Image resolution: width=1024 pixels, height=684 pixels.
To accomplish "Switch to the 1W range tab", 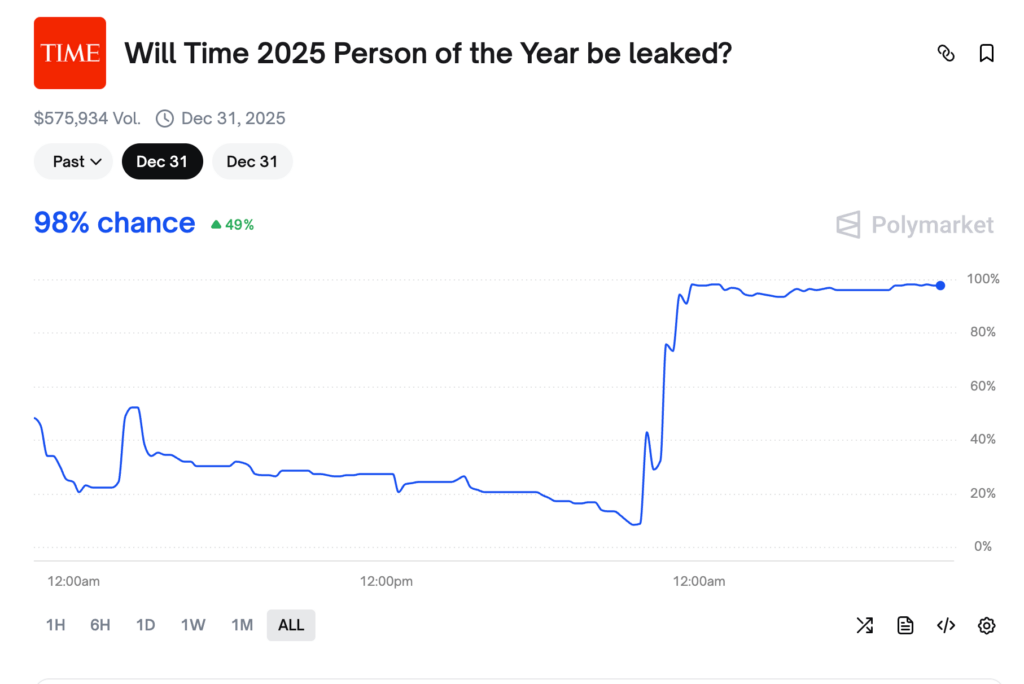I will (192, 624).
